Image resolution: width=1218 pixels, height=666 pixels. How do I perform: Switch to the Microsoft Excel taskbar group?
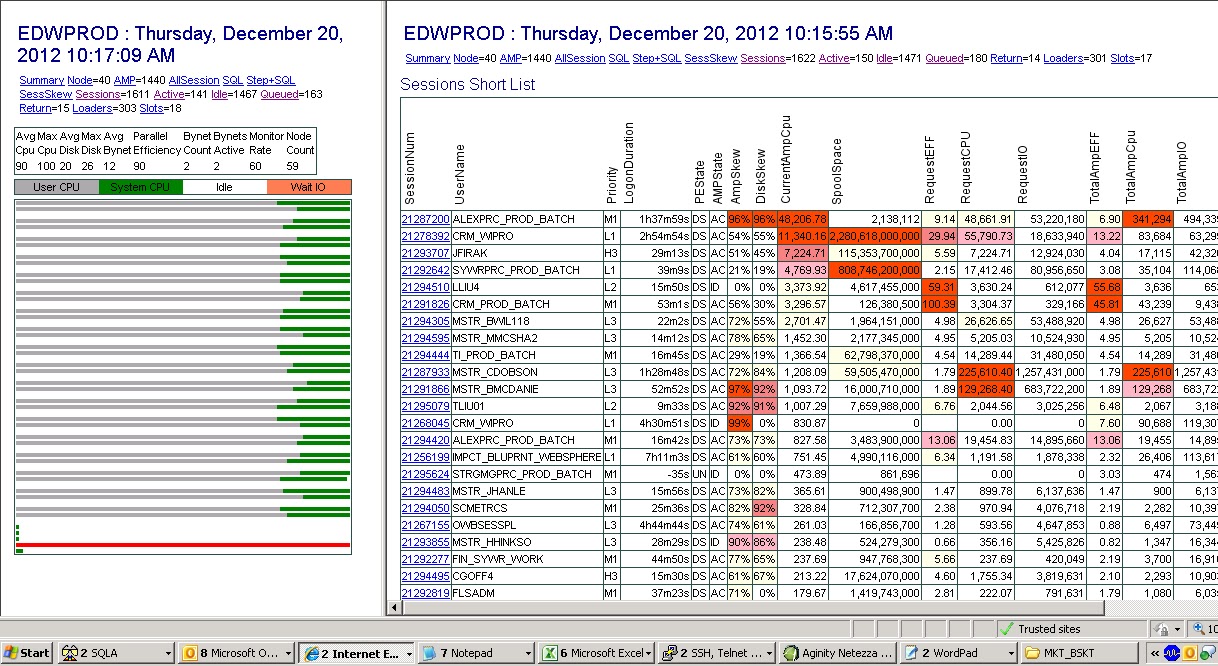click(597, 653)
